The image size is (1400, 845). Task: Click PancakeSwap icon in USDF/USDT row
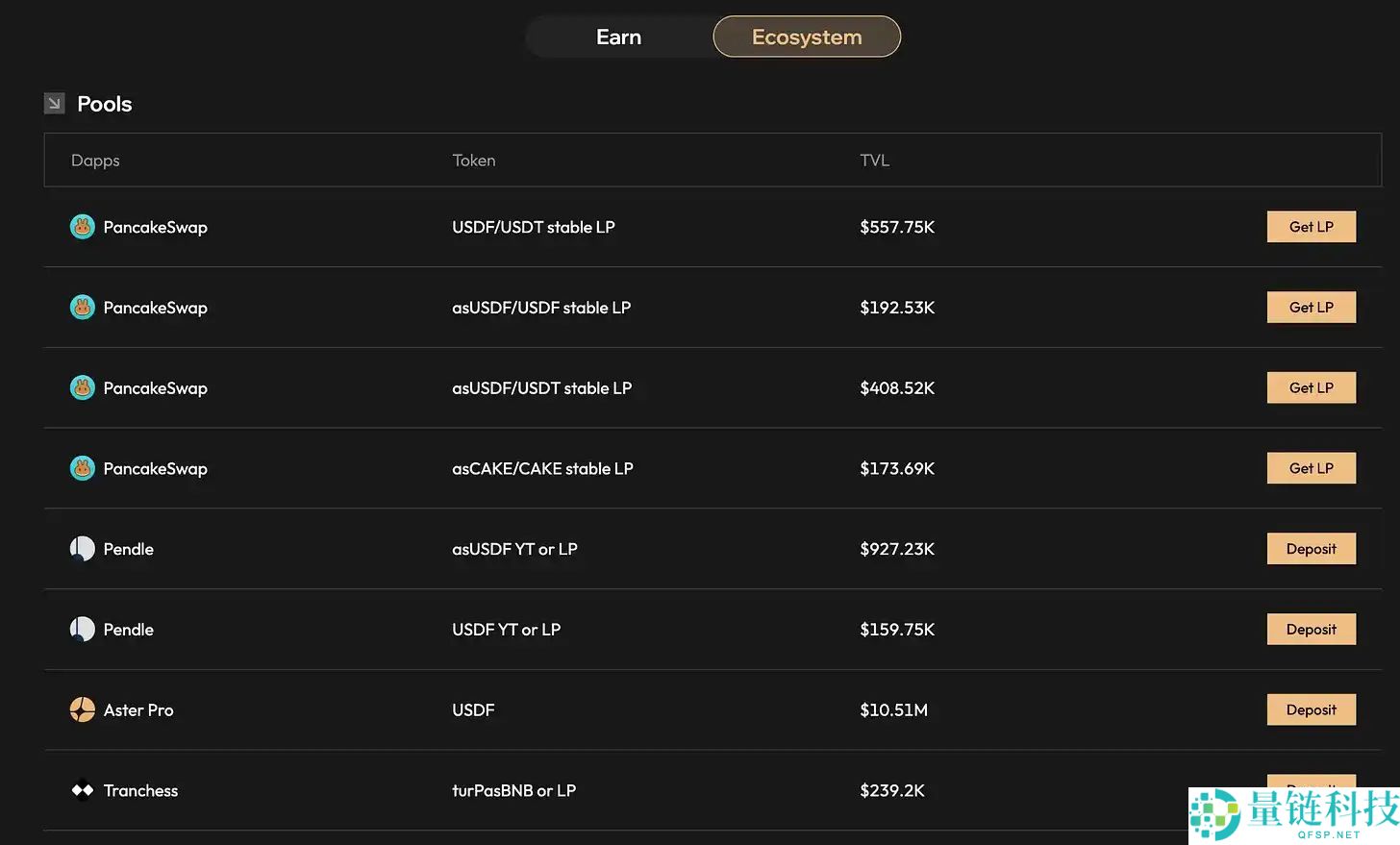click(83, 227)
